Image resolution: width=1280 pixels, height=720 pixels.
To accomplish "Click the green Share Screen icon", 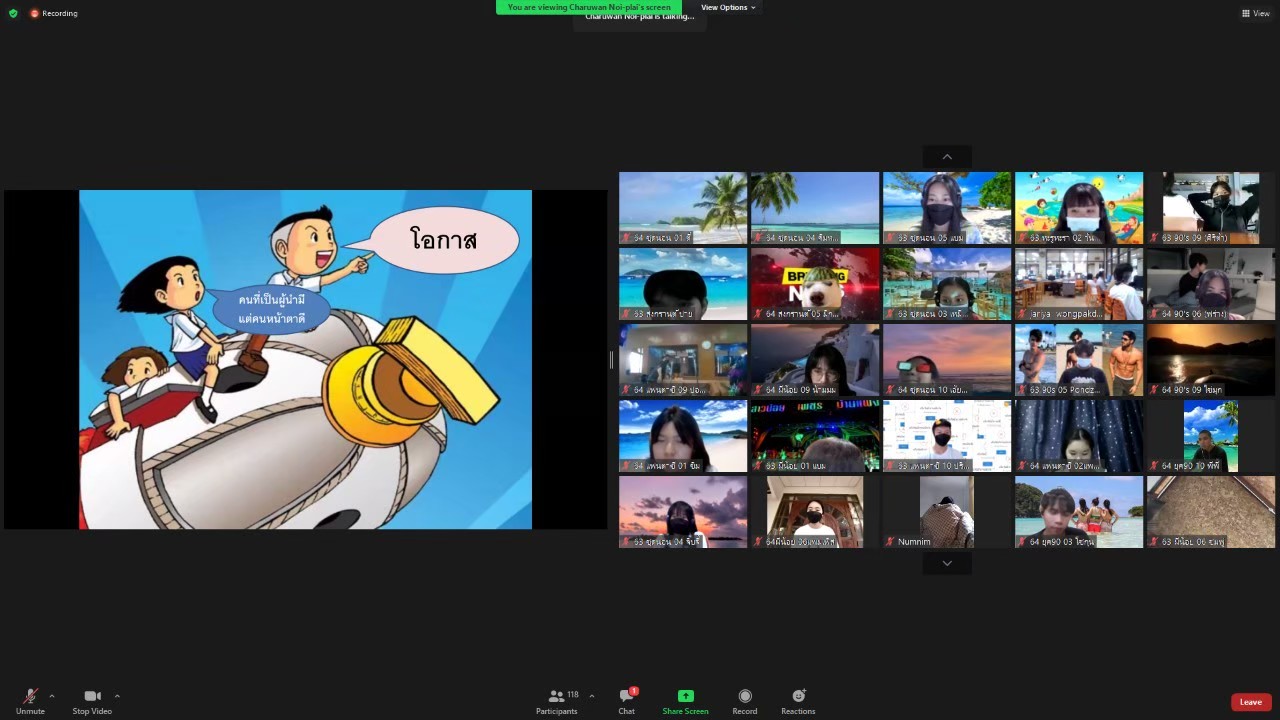I will (x=685, y=696).
